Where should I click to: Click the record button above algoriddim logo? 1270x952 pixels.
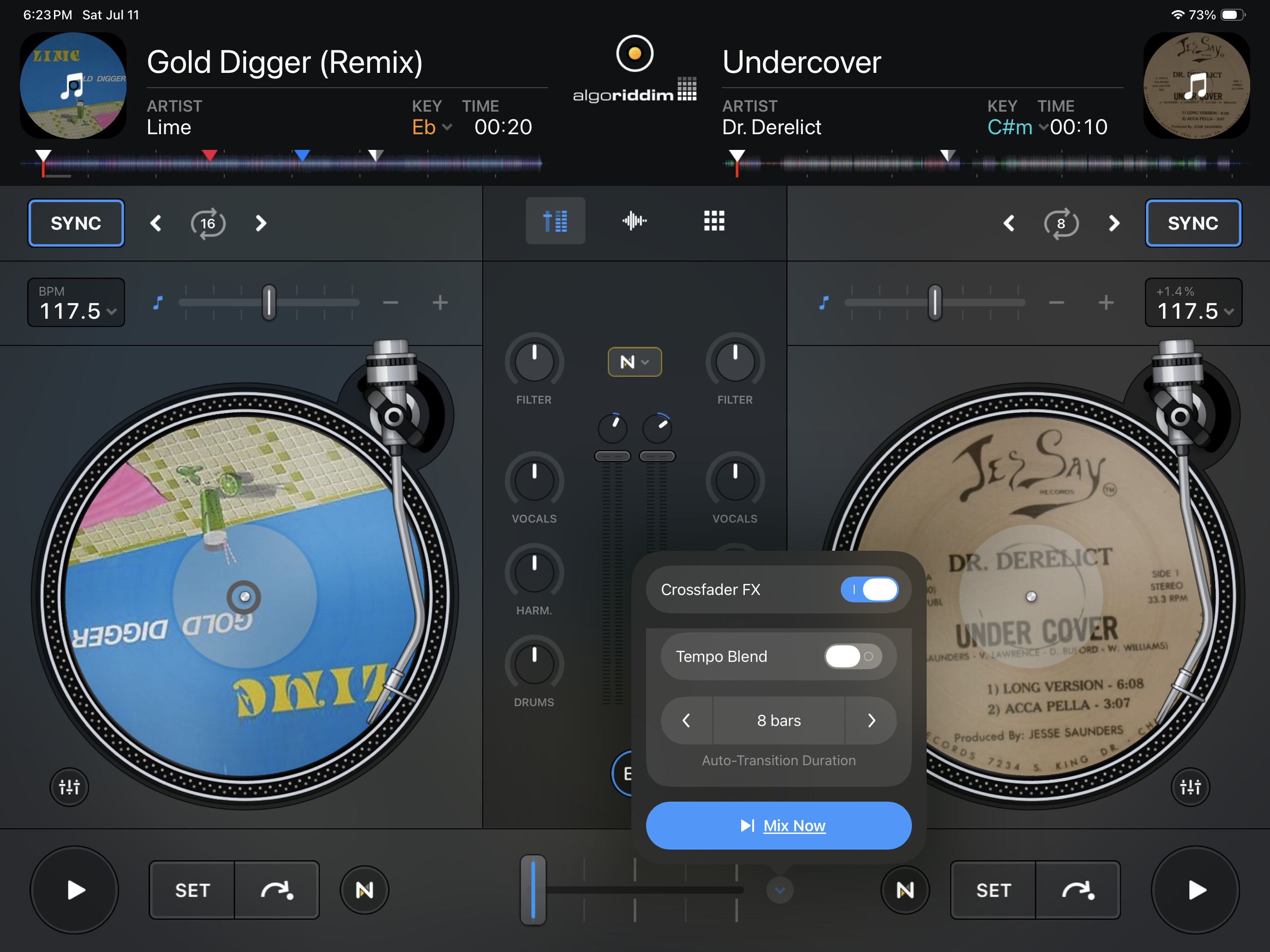pos(635,54)
